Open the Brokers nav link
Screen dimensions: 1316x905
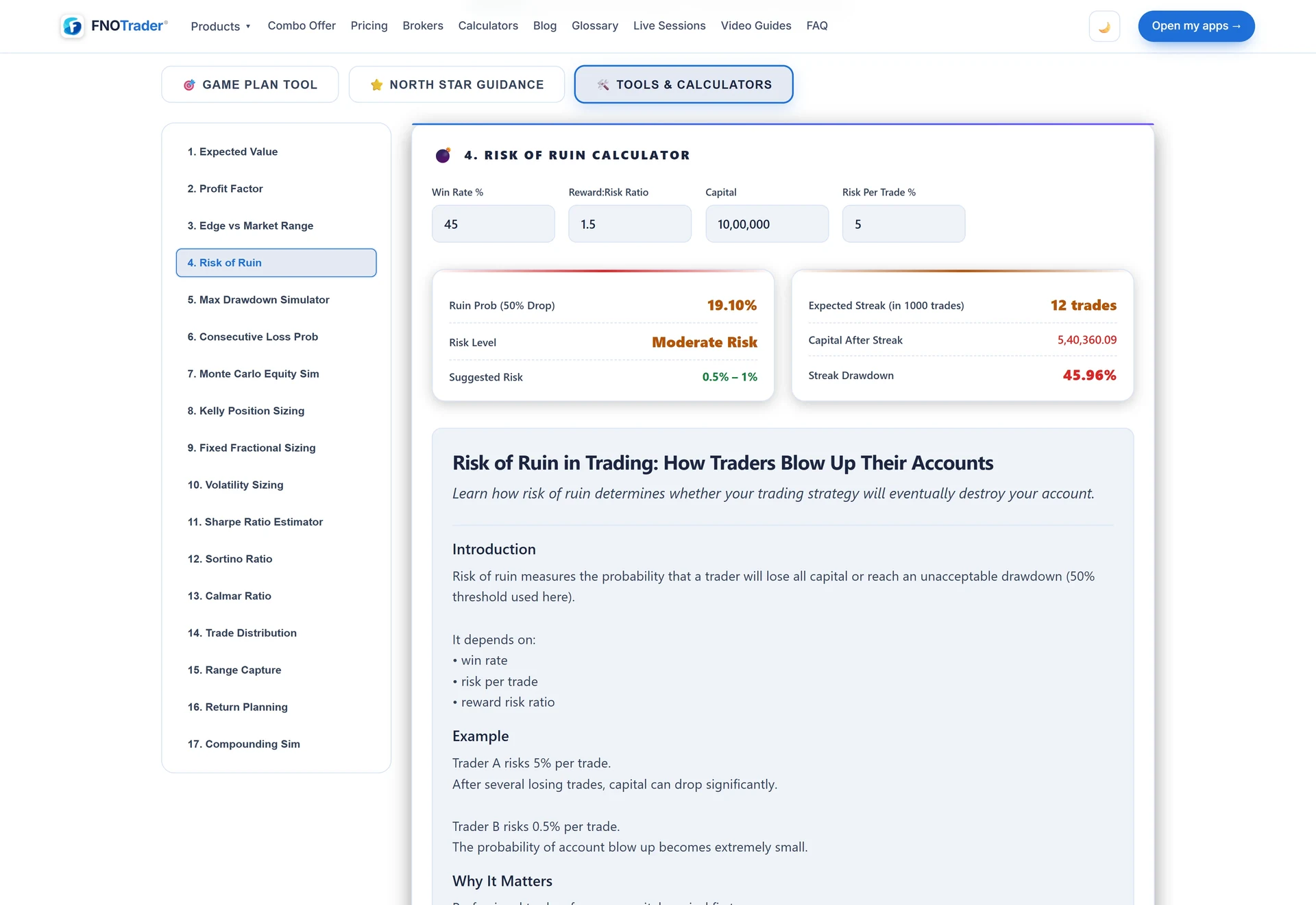(x=423, y=25)
